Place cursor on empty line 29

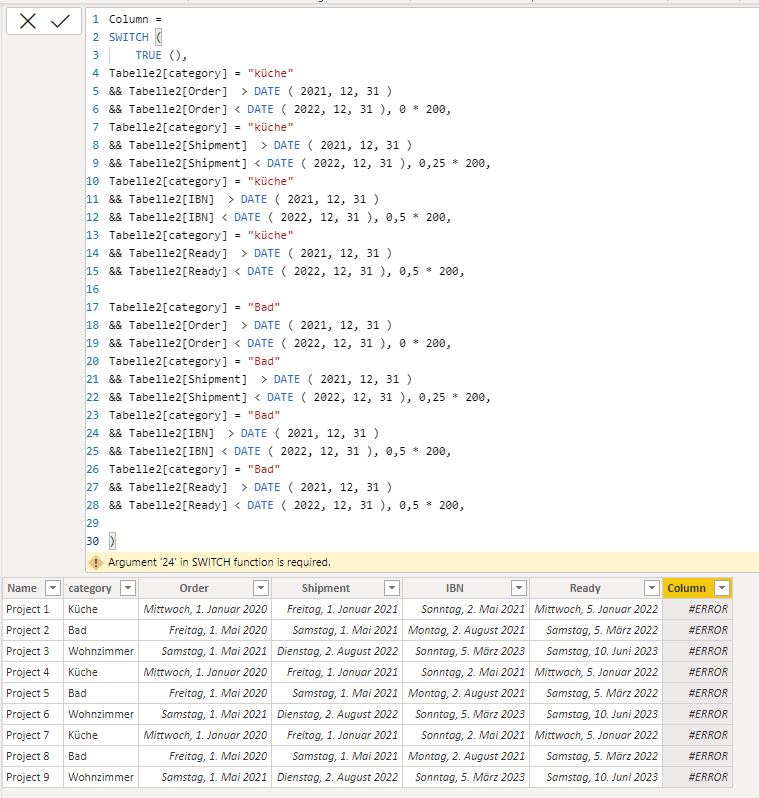coord(423,523)
